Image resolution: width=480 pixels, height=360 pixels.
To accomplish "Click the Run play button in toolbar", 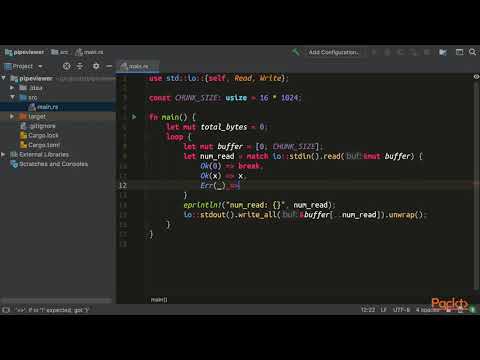I will coord(374,52).
